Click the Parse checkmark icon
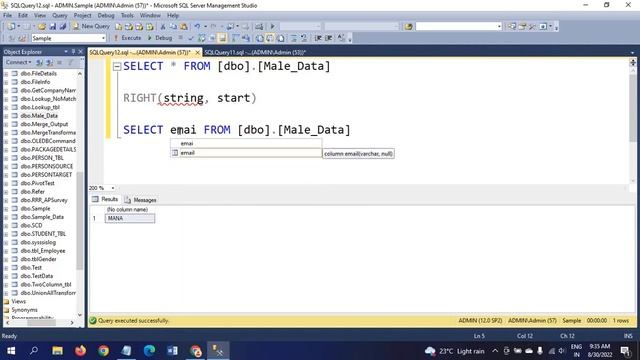This screenshot has height=360, width=640. pos(191,38)
